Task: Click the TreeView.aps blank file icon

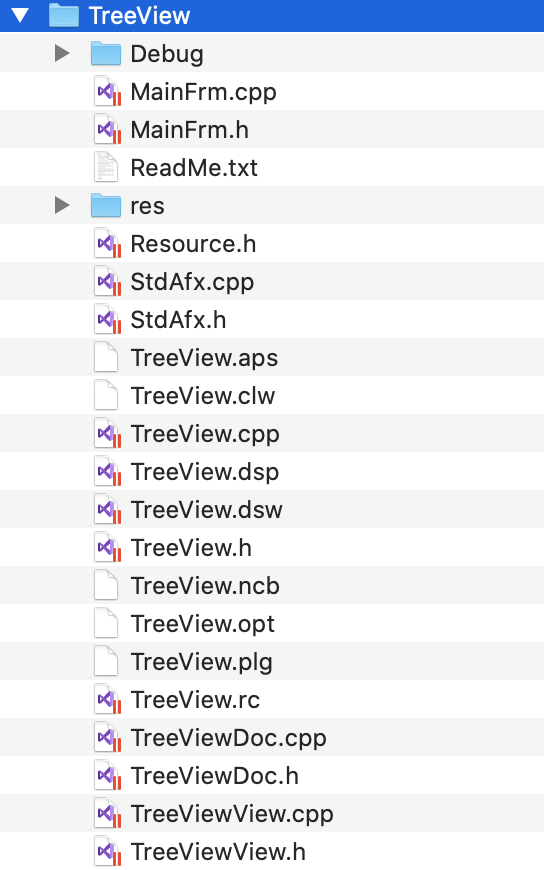Action: 106,357
